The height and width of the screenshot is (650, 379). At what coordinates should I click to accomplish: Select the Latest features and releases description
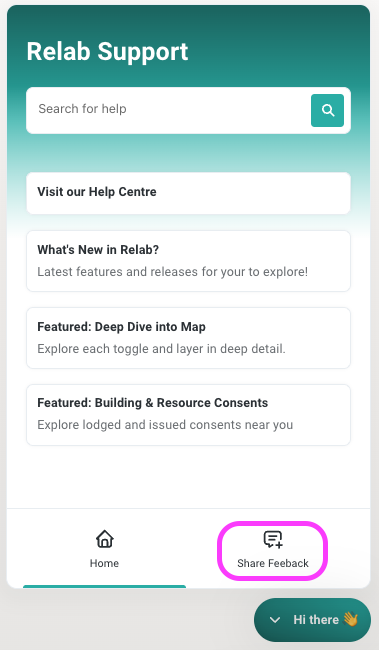[172, 272]
